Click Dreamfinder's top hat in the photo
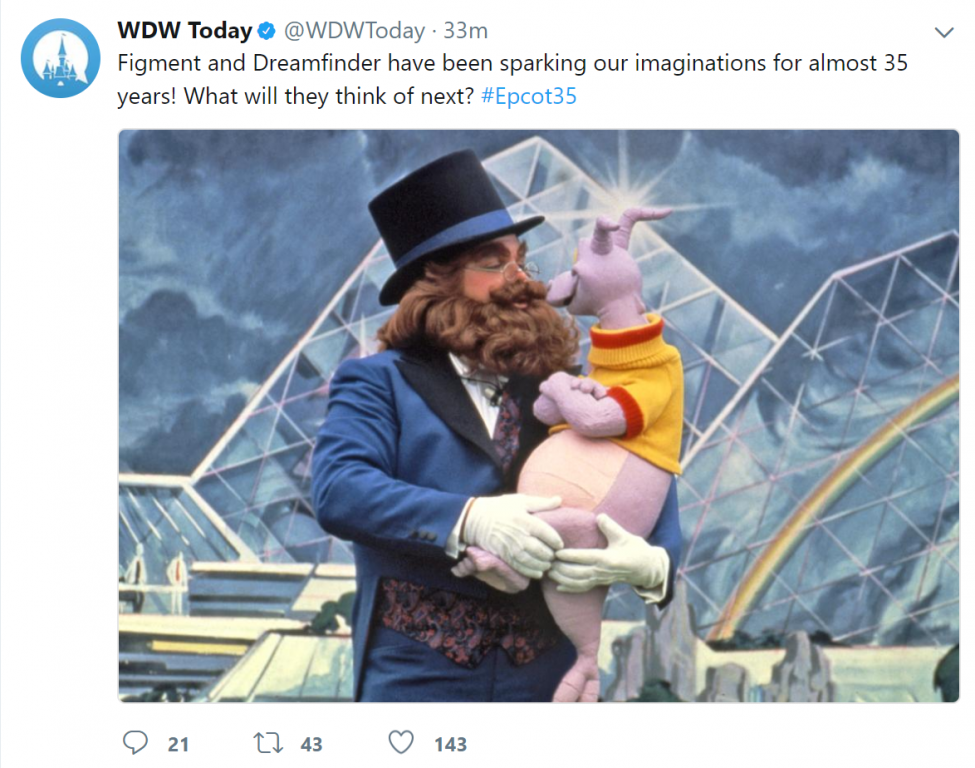This screenshot has height=768, width=975. 451,224
